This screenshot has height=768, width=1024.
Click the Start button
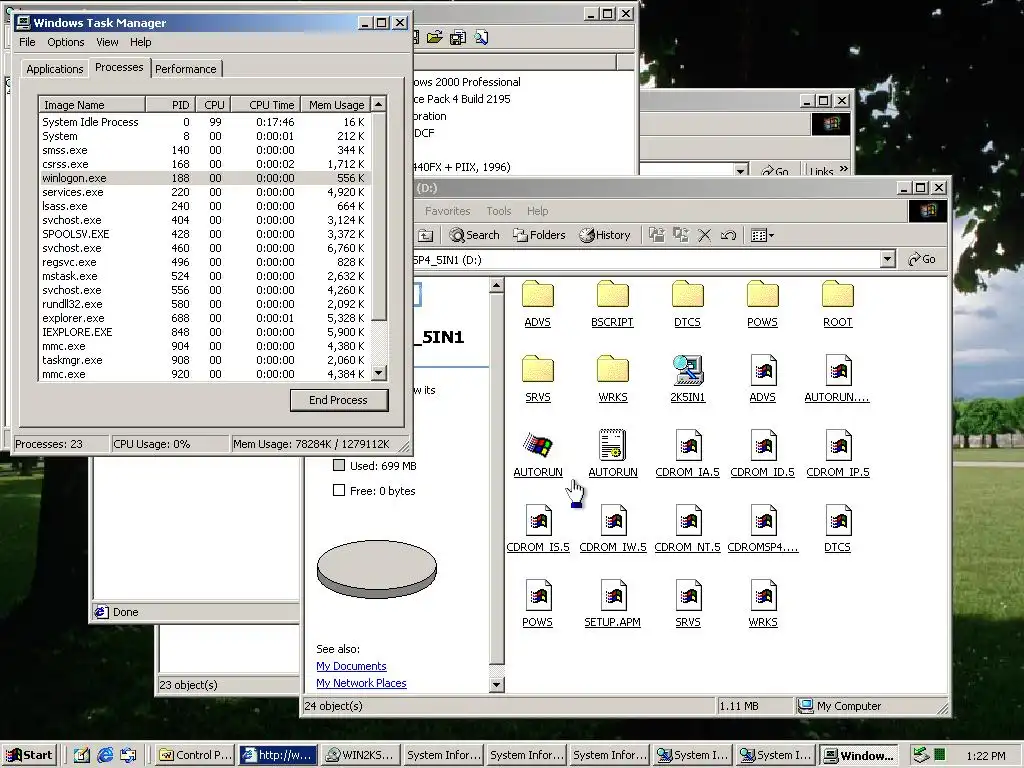[x=29, y=755]
